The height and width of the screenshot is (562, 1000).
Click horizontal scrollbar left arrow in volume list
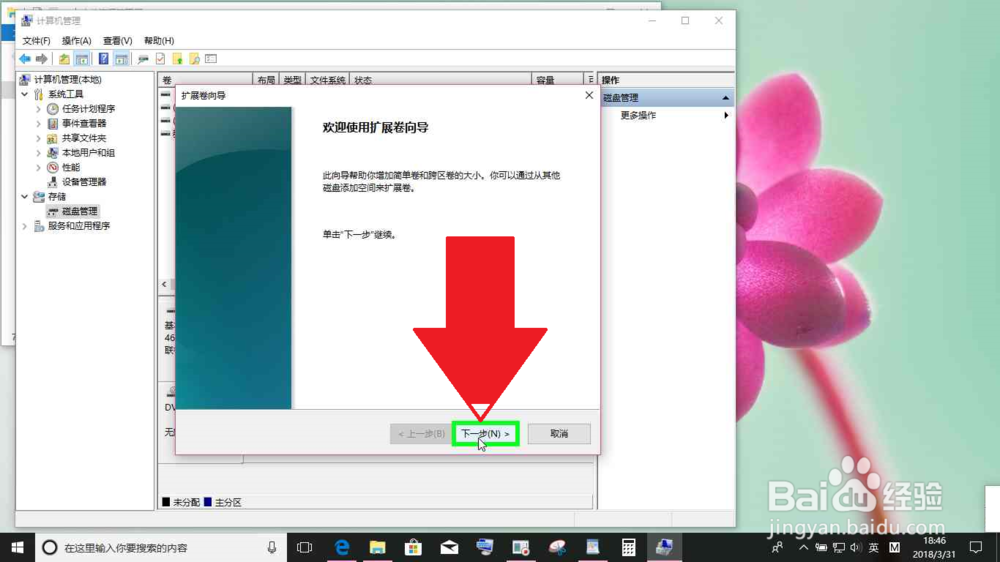pyautogui.click(x=165, y=285)
